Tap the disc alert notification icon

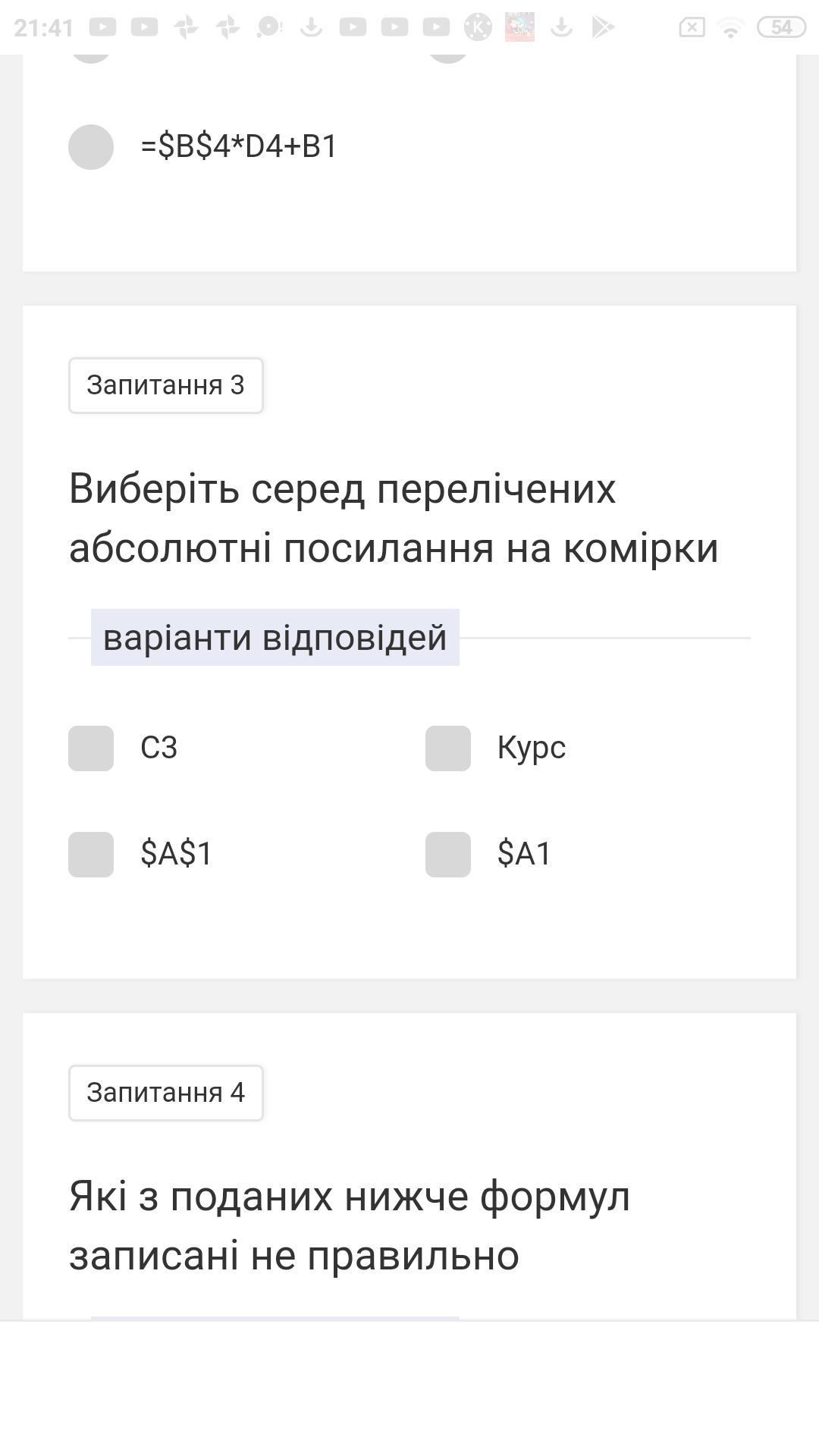pos(269,27)
